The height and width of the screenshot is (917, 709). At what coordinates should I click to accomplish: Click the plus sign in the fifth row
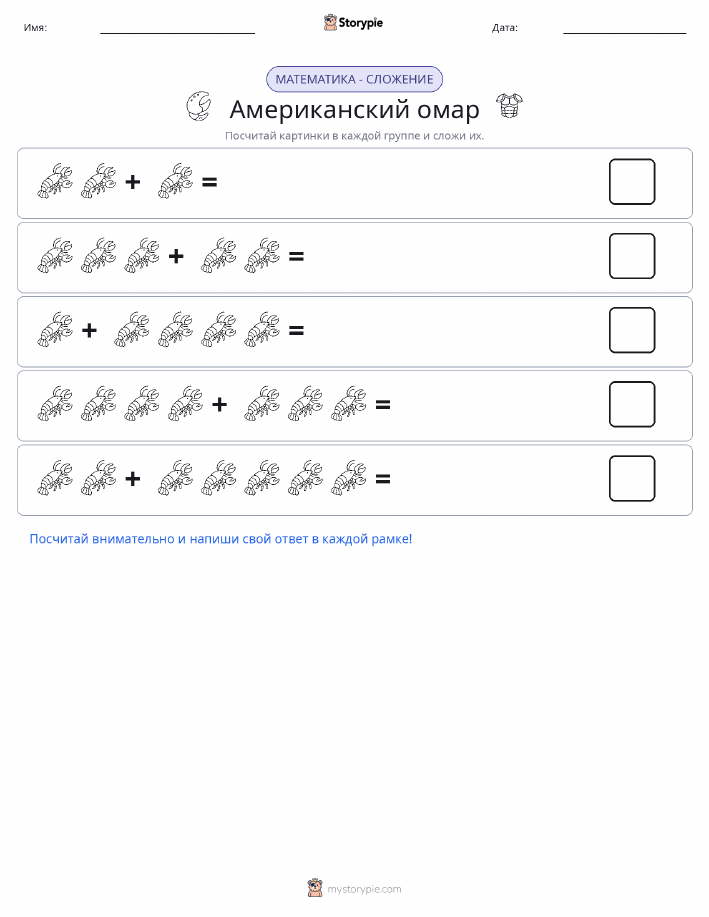[x=133, y=479]
